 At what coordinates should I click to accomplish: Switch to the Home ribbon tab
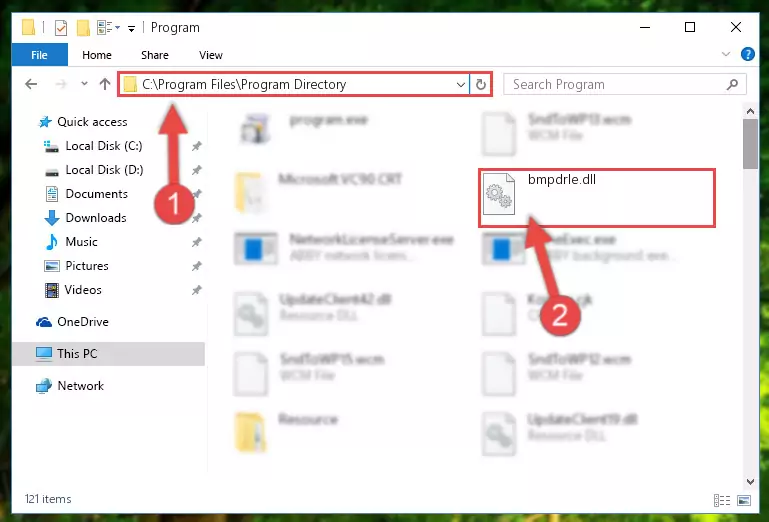click(97, 55)
